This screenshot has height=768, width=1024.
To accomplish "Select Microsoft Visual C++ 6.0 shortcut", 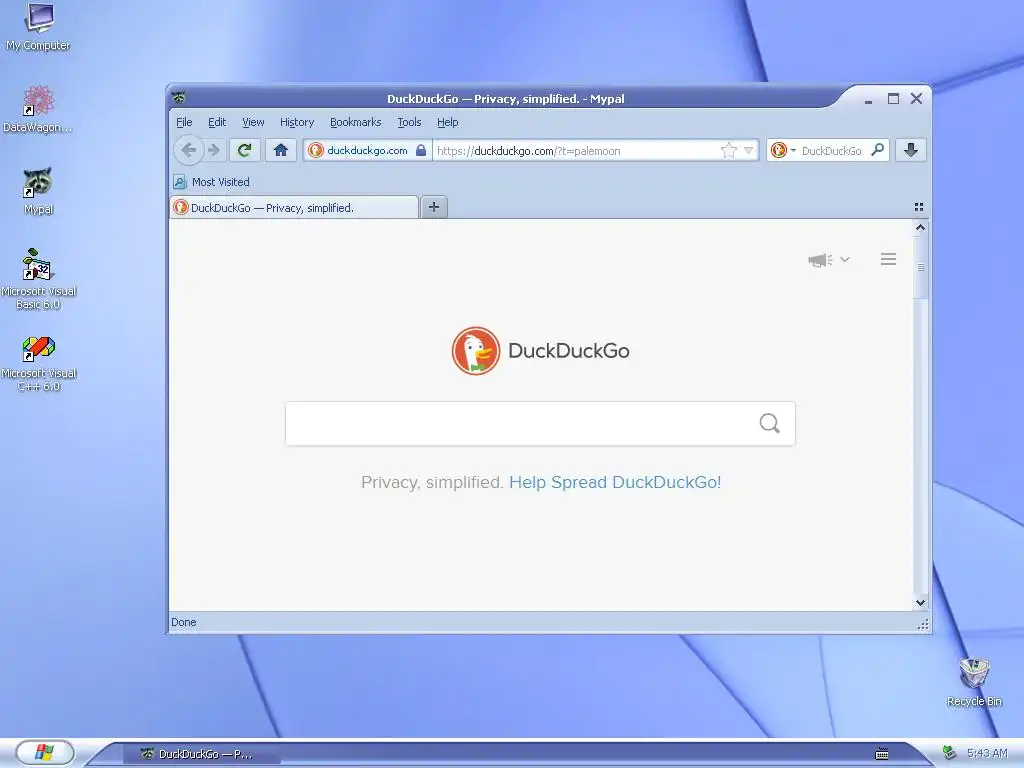I will pos(38,363).
